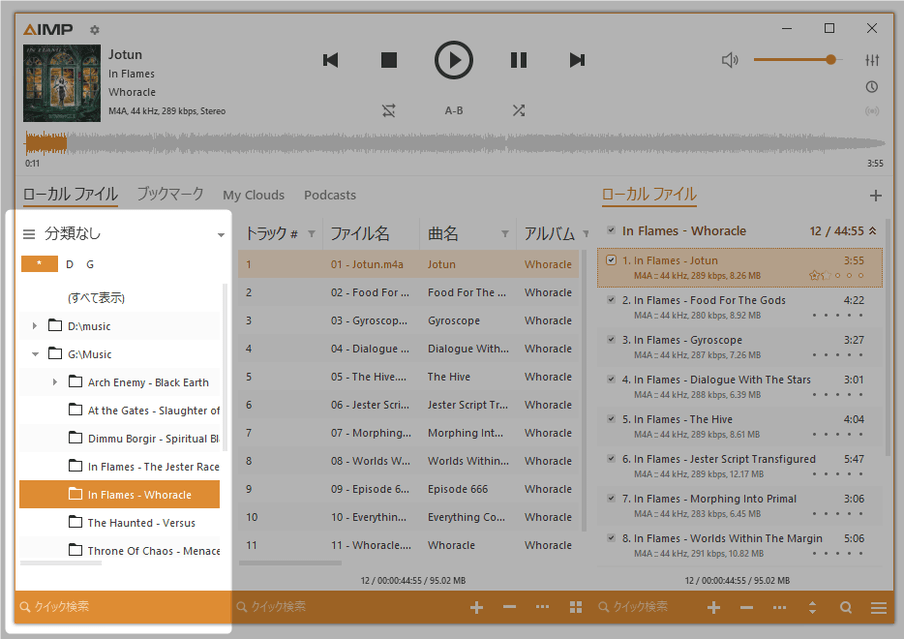This screenshot has height=639, width=904.
Task: Switch to the My Clouds tab
Action: pyautogui.click(x=254, y=195)
